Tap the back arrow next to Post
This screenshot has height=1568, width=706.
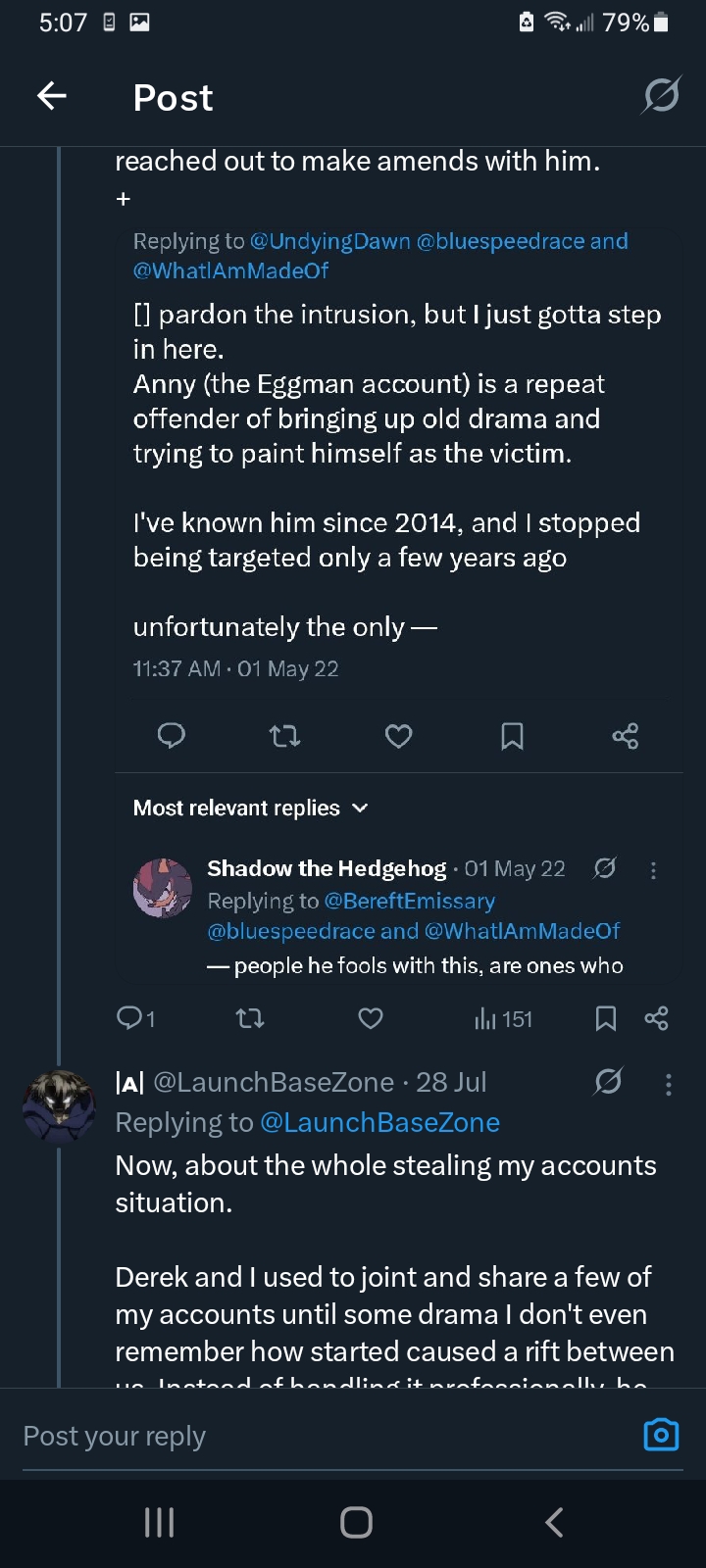(x=51, y=96)
